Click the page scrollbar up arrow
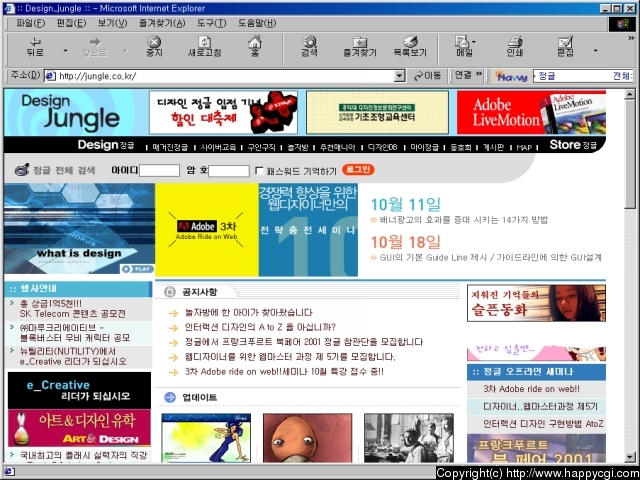This screenshot has height=480, width=640. [x=630, y=94]
